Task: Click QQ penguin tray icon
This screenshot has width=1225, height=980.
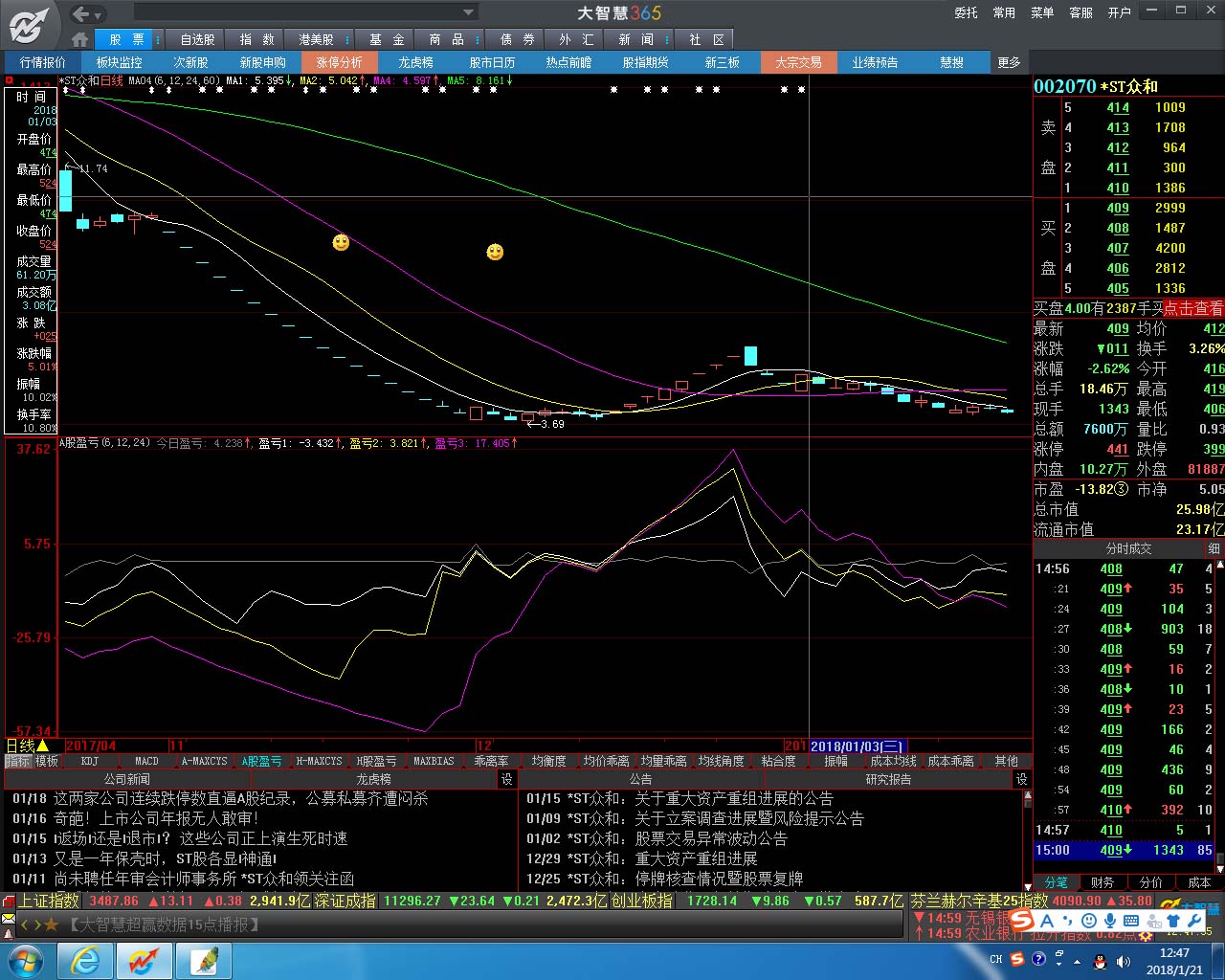Action: [x=1099, y=960]
